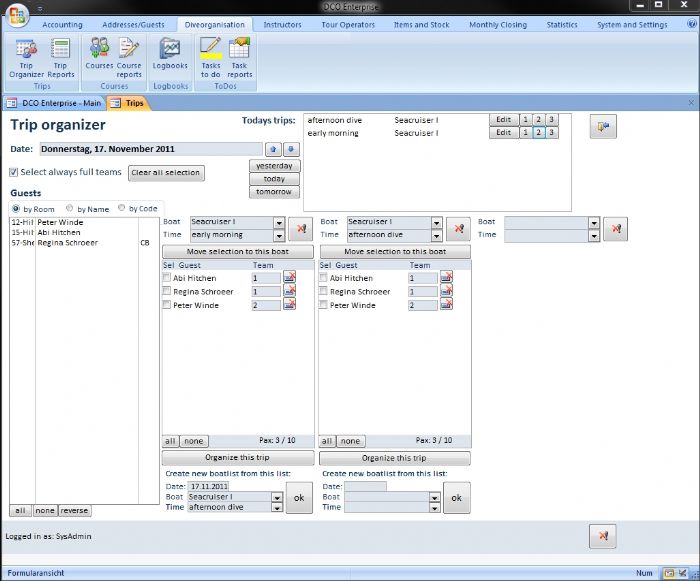Click the close form icon at bottom right

click(603, 536)
